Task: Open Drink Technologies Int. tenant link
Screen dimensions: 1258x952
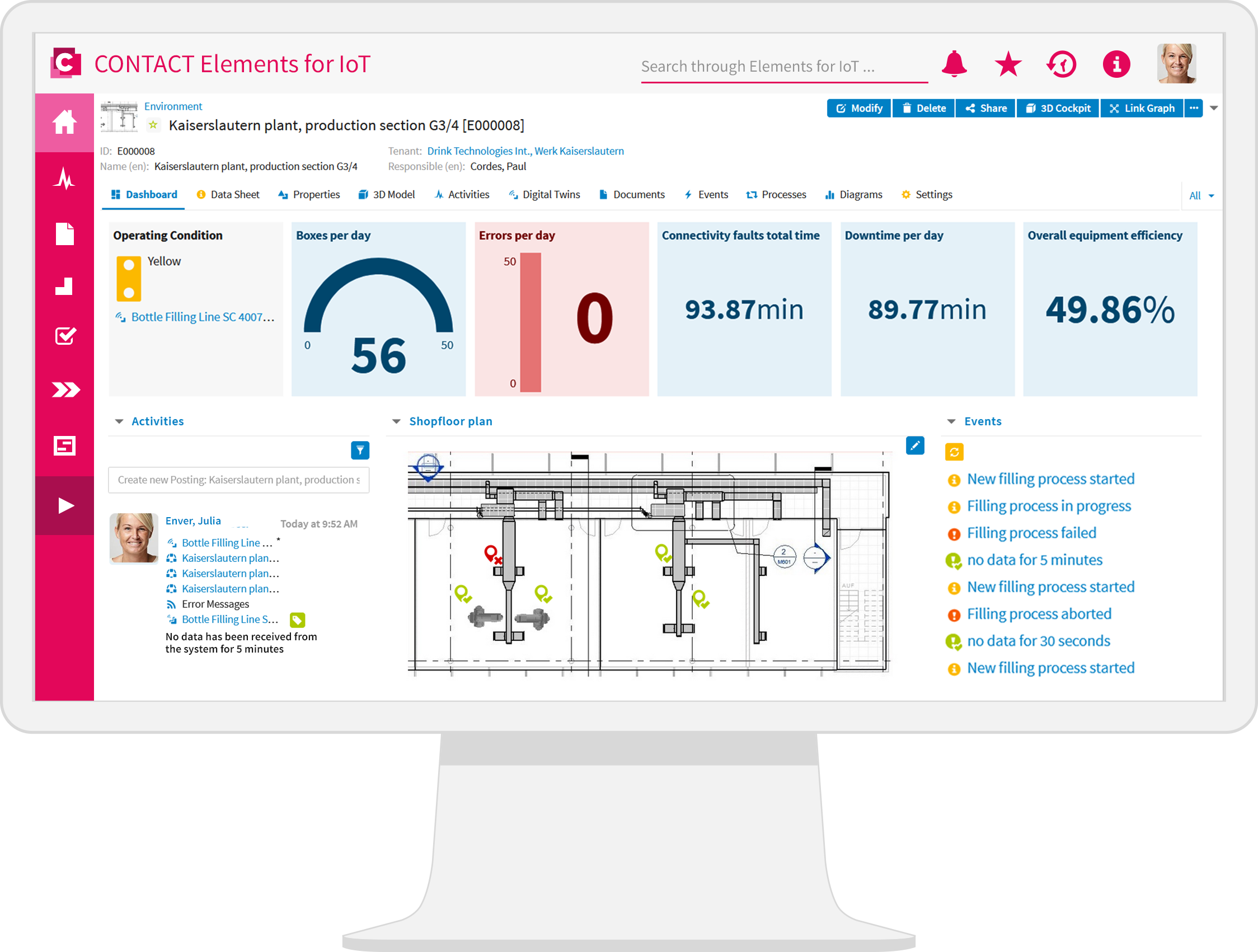Action: tap(525, 151)
